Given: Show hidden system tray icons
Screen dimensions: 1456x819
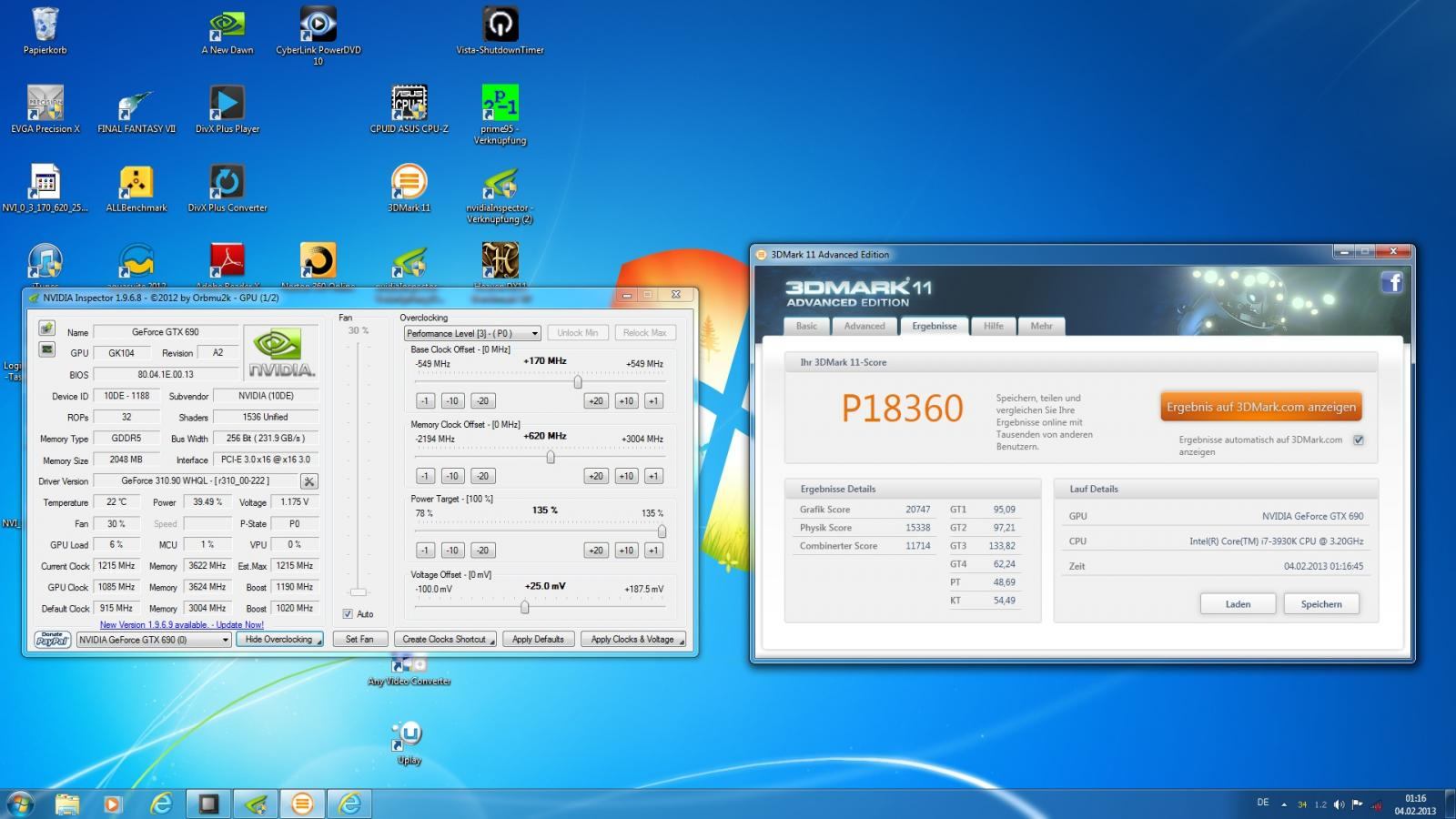Looking at the screenshot, I should pyautogui.click(x=1284, y=804).
